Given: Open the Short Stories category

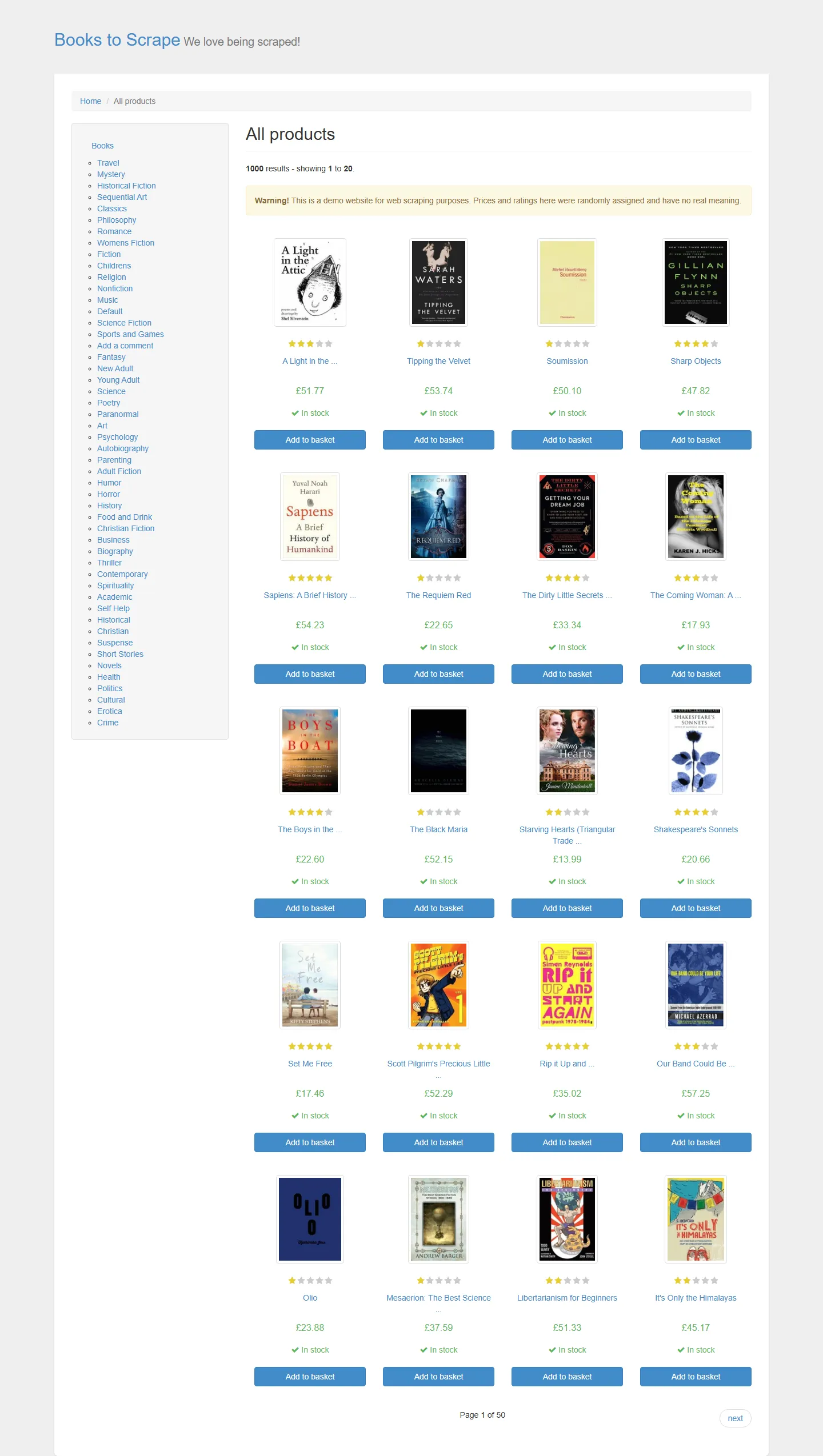Looking at the screenshot, I should coord(120,654).
